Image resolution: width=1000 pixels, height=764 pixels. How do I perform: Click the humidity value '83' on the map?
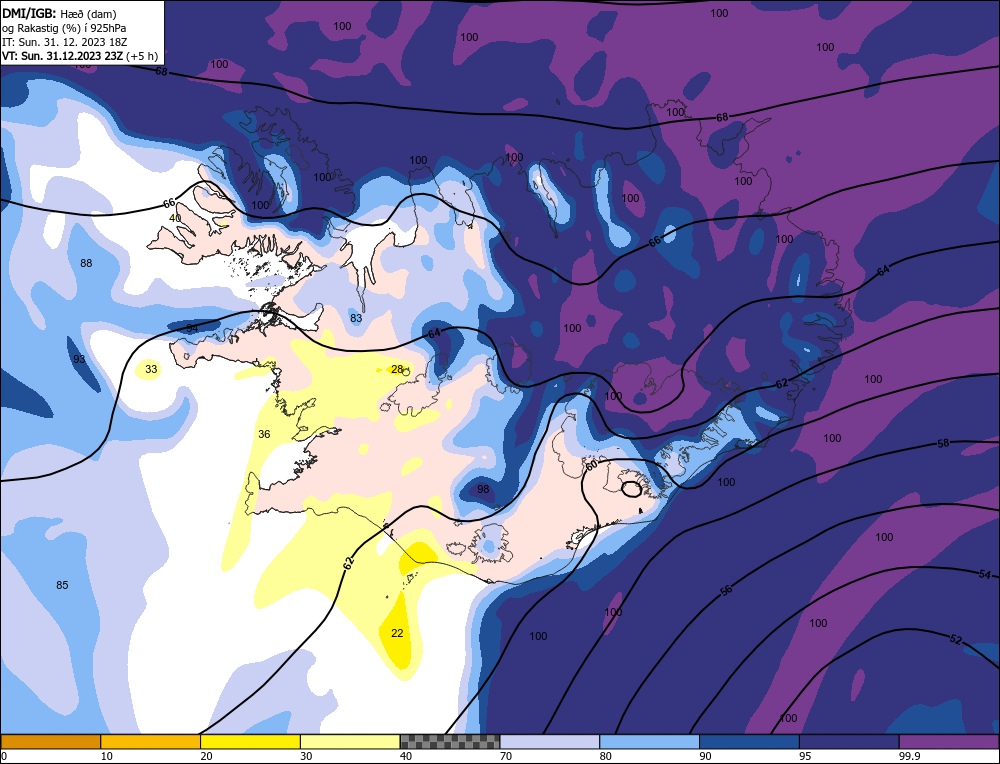coord(357,318)
